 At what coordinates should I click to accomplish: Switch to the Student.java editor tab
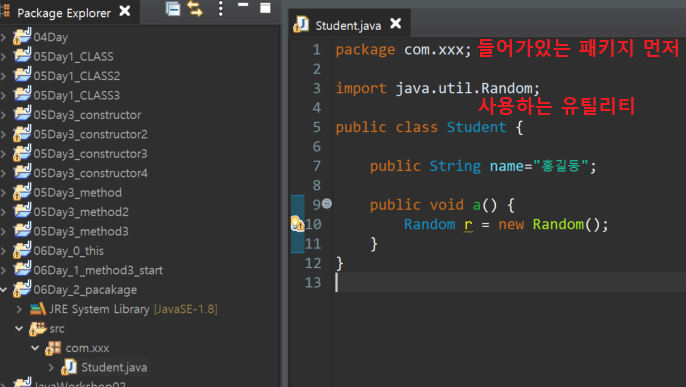coord(348,25)
